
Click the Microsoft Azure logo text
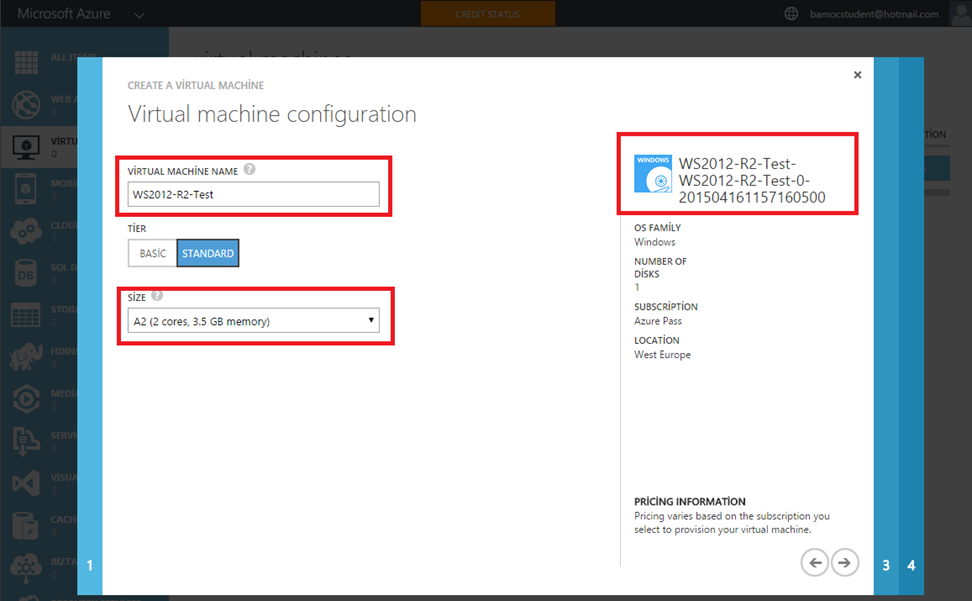tap(64, 14)
